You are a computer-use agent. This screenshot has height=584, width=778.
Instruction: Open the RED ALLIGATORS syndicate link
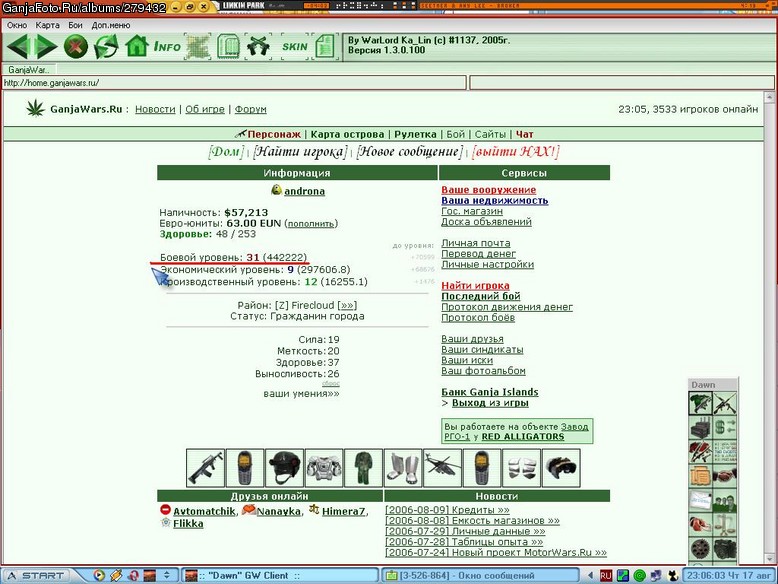click(x=523, y=437)
